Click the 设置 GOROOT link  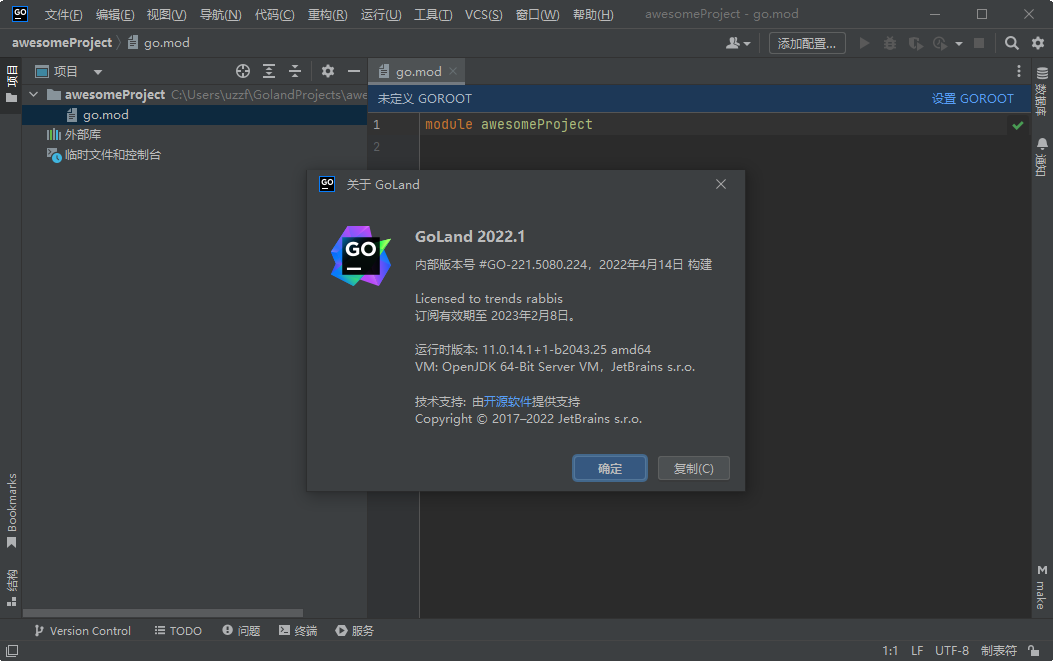tap(972, 99)
